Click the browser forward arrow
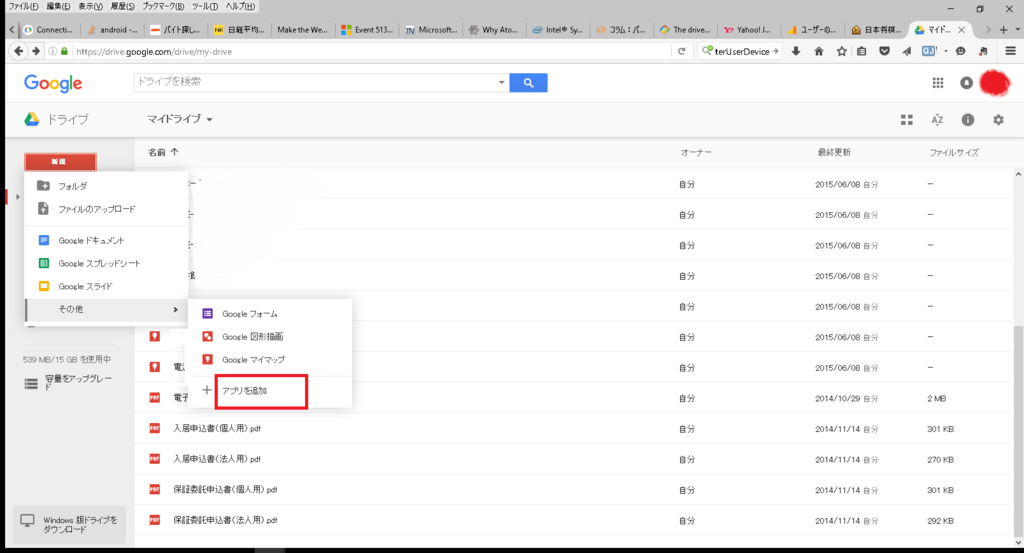 [36, 51]
